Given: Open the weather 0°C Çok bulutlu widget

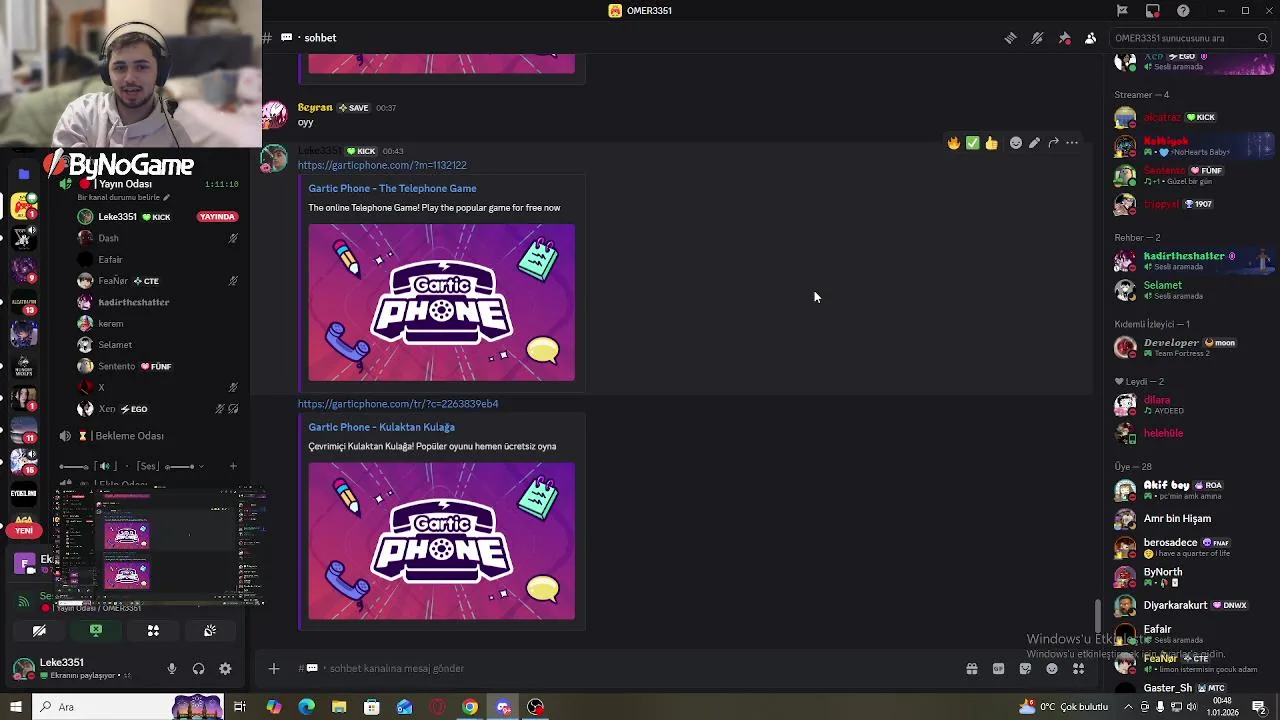Looking at the screenshot, I should point(1062,707).
